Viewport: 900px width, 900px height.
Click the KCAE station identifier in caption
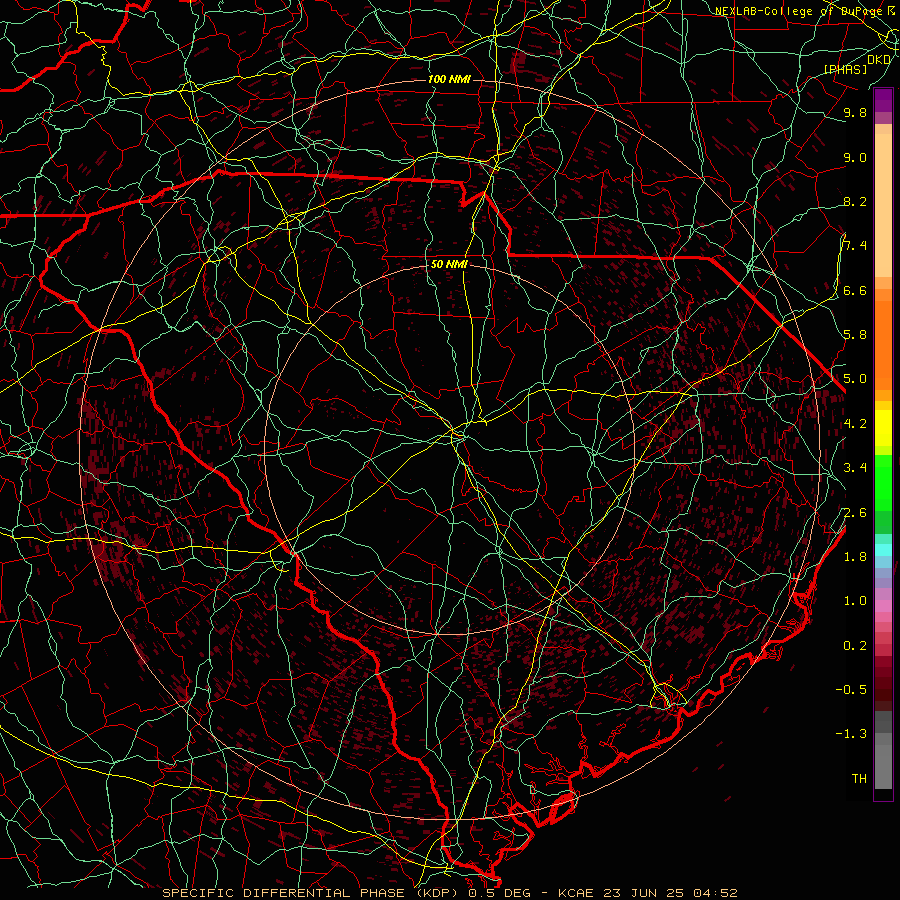click(577, 893)
